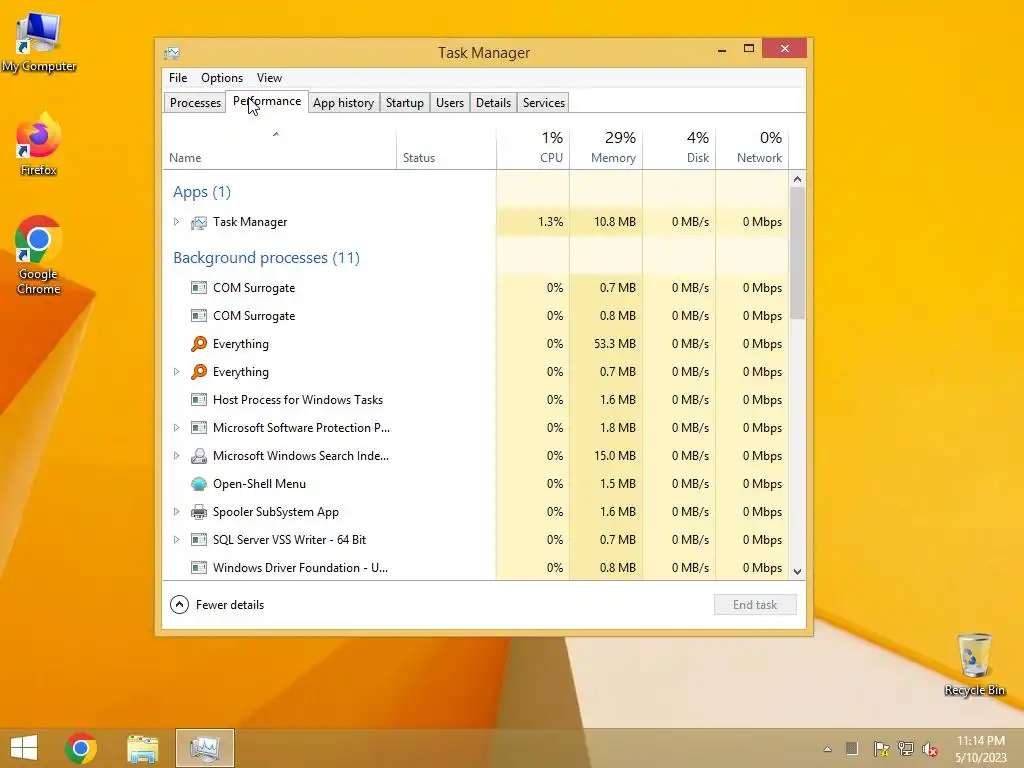Image resolution: width=1024 pixels, height=768 pixels.
Task: Sort by the Name column header
Action: [x=280, y=148]
